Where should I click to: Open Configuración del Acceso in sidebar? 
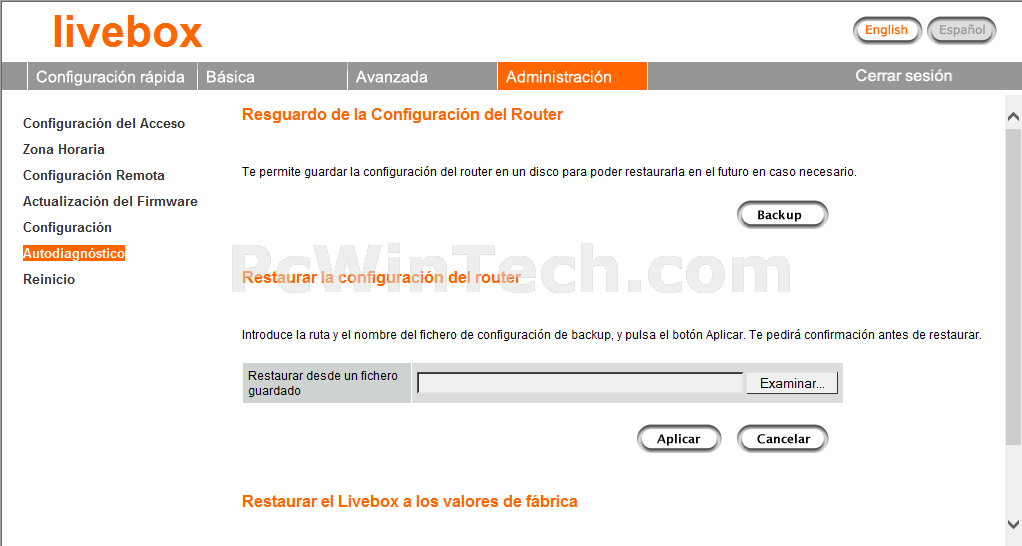[x=104, y=123]
